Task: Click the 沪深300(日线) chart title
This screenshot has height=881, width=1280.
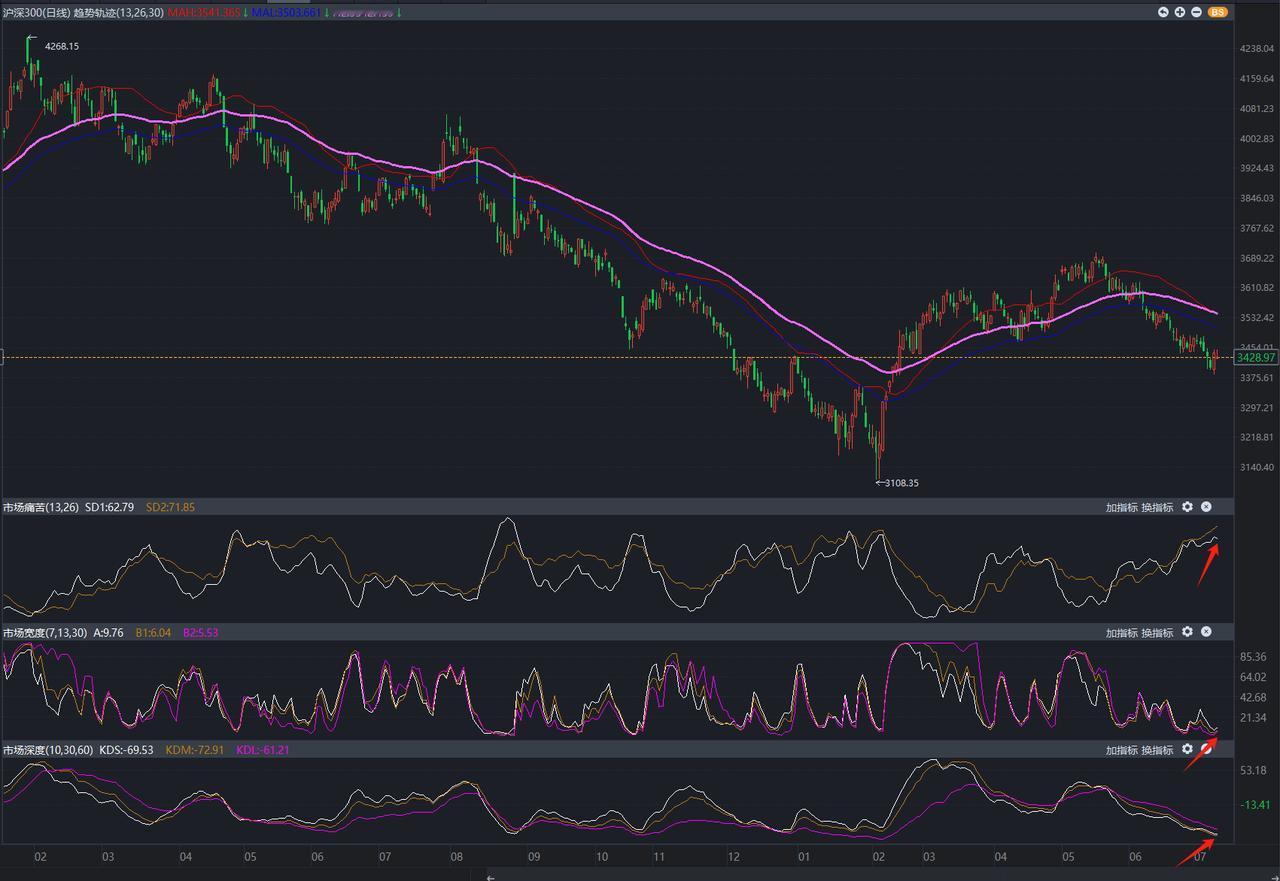Action: [35, 12]
